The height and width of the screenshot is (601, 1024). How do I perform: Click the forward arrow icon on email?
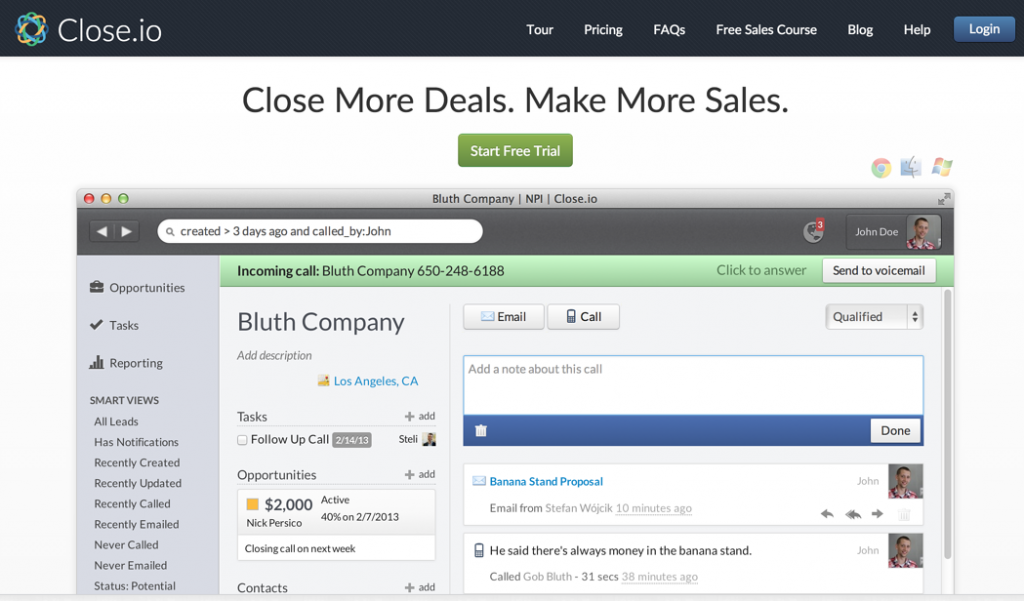(877, 514)
